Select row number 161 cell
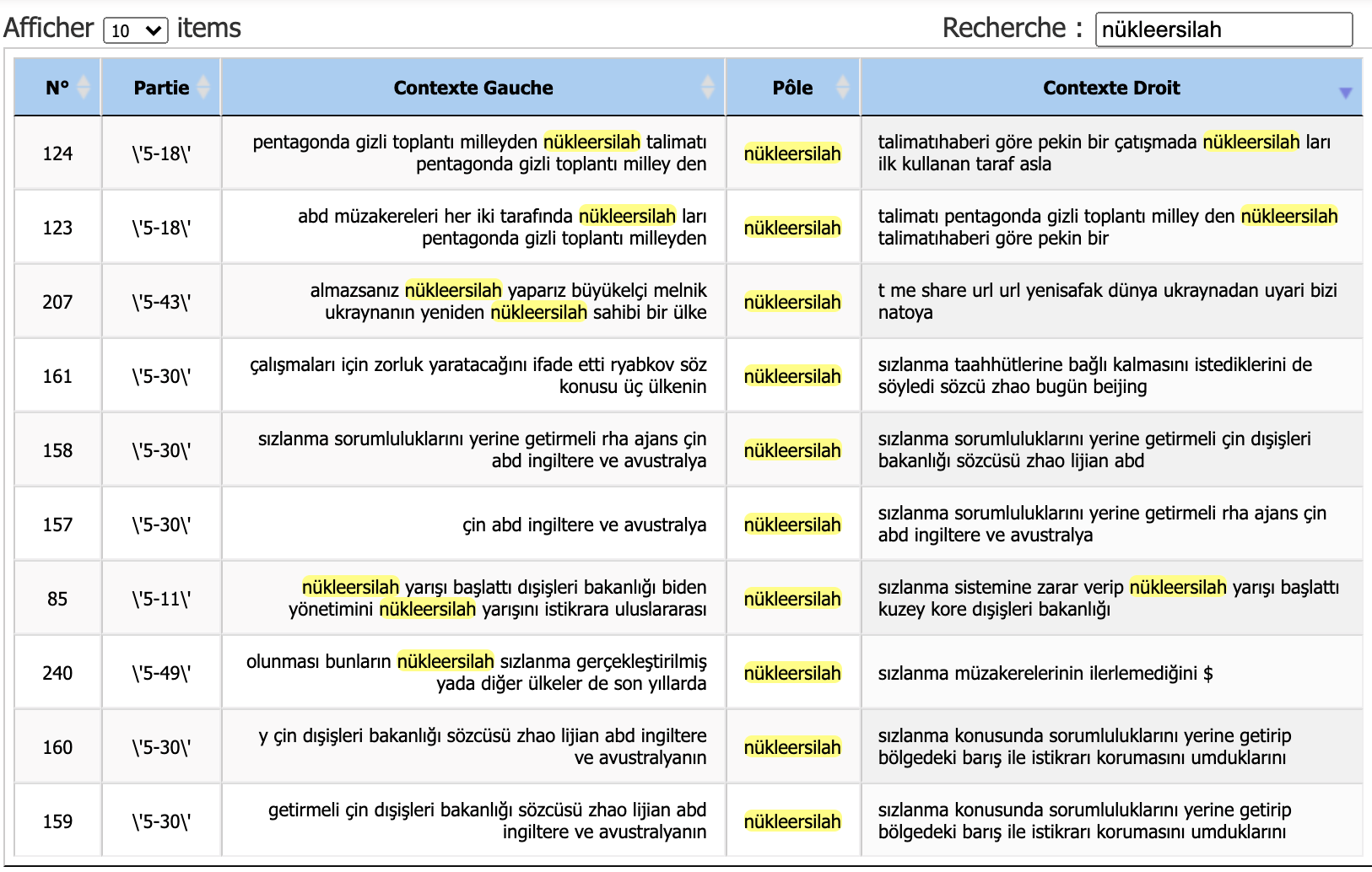Viewport: 1372px width, 872px height. pyautogui.click(x=57, y=376)
